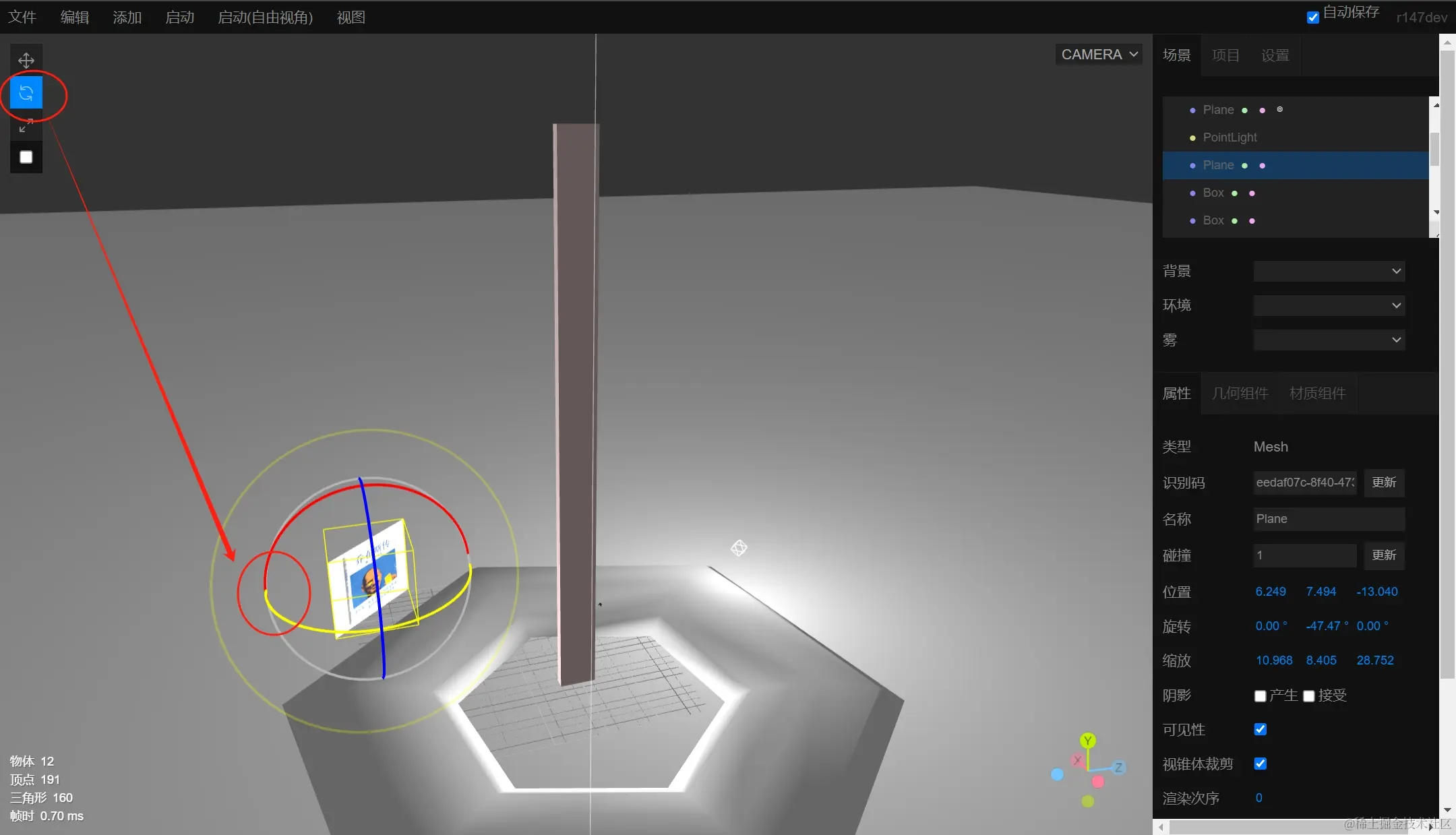
Task: Click the point light helper icon in viewport
Action: click(739, 548)
